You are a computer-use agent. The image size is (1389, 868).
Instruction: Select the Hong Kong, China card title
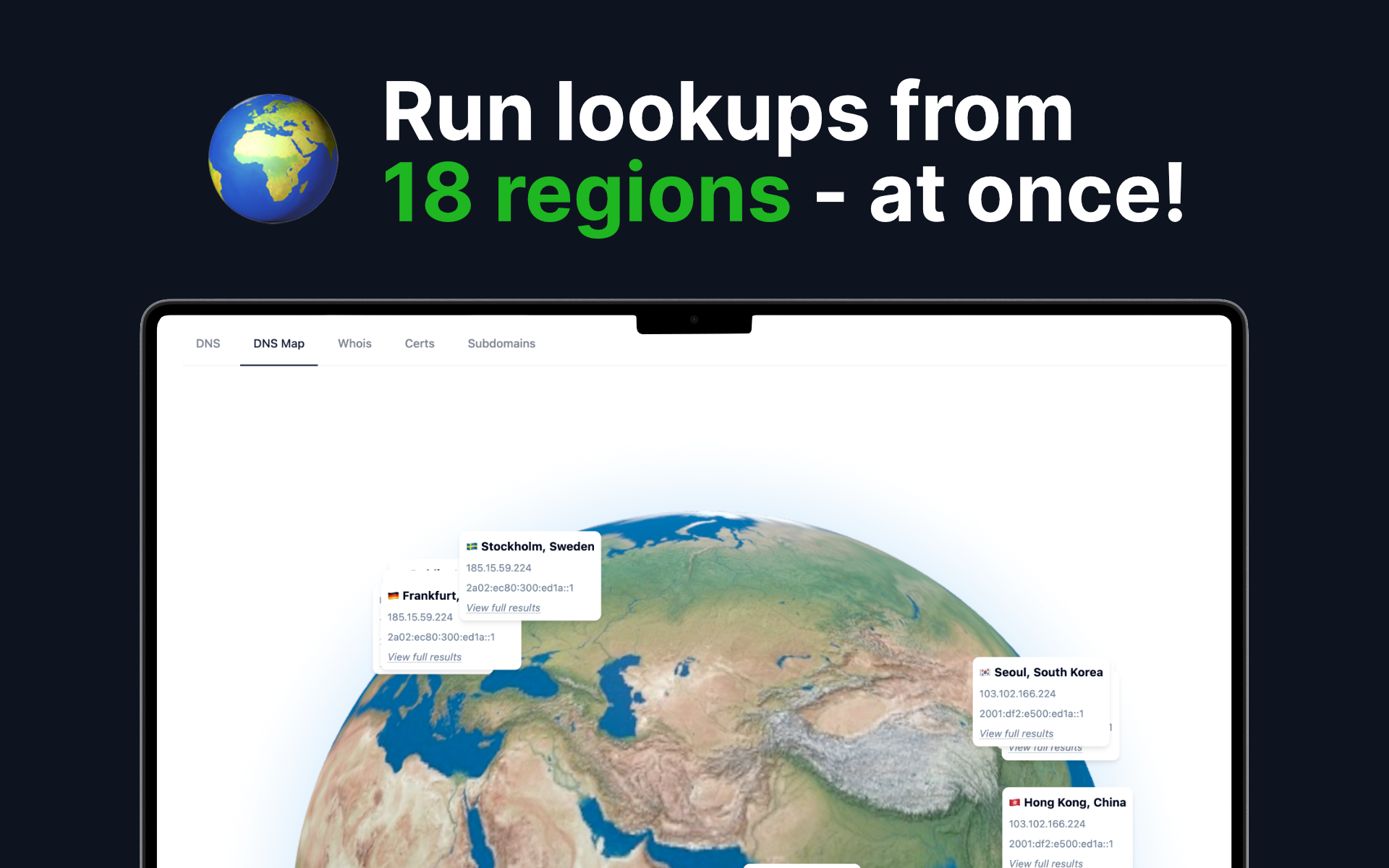[x=1074, y=803]
